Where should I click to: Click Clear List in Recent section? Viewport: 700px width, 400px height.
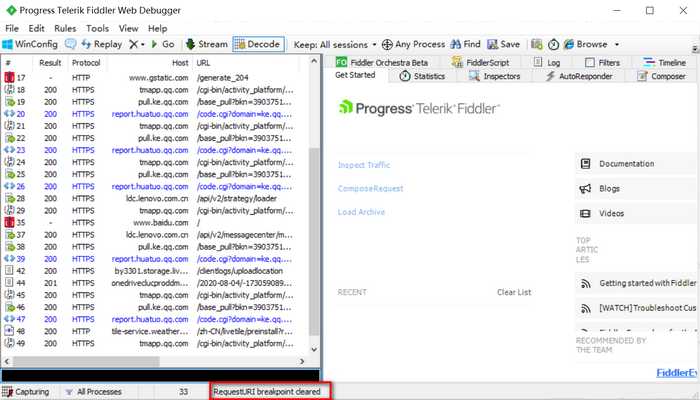514,292
